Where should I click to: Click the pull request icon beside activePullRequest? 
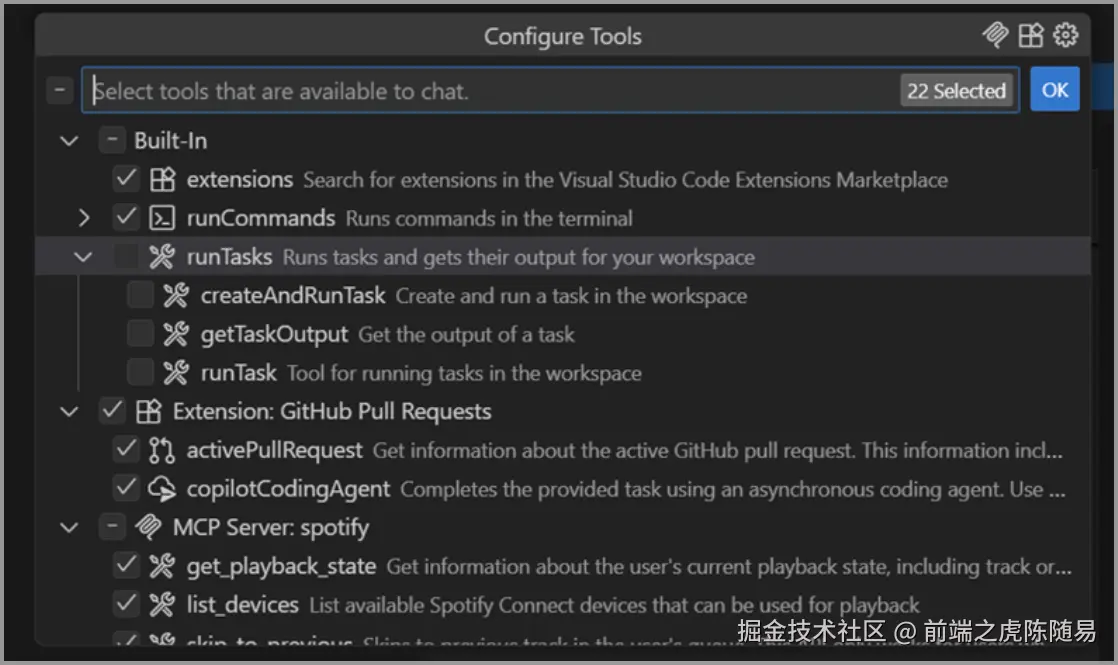[162, 450]
